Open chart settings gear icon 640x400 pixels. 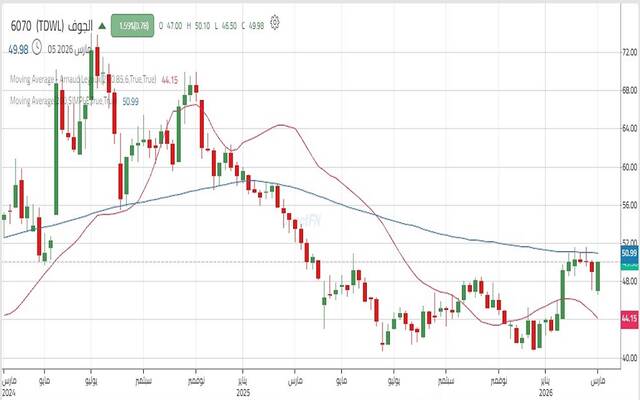(x=276, y=21)
